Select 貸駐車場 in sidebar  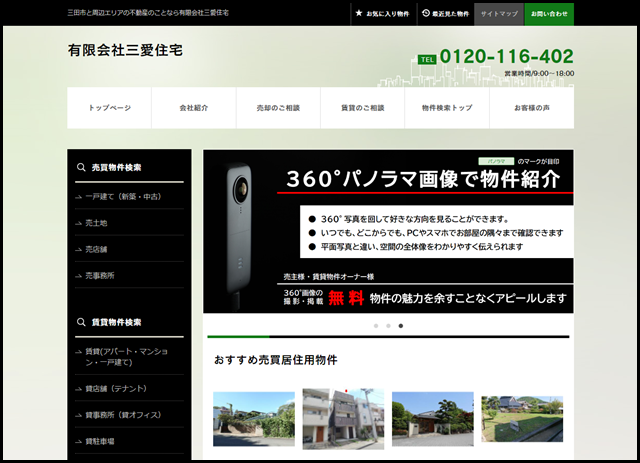tap(129, 441)
